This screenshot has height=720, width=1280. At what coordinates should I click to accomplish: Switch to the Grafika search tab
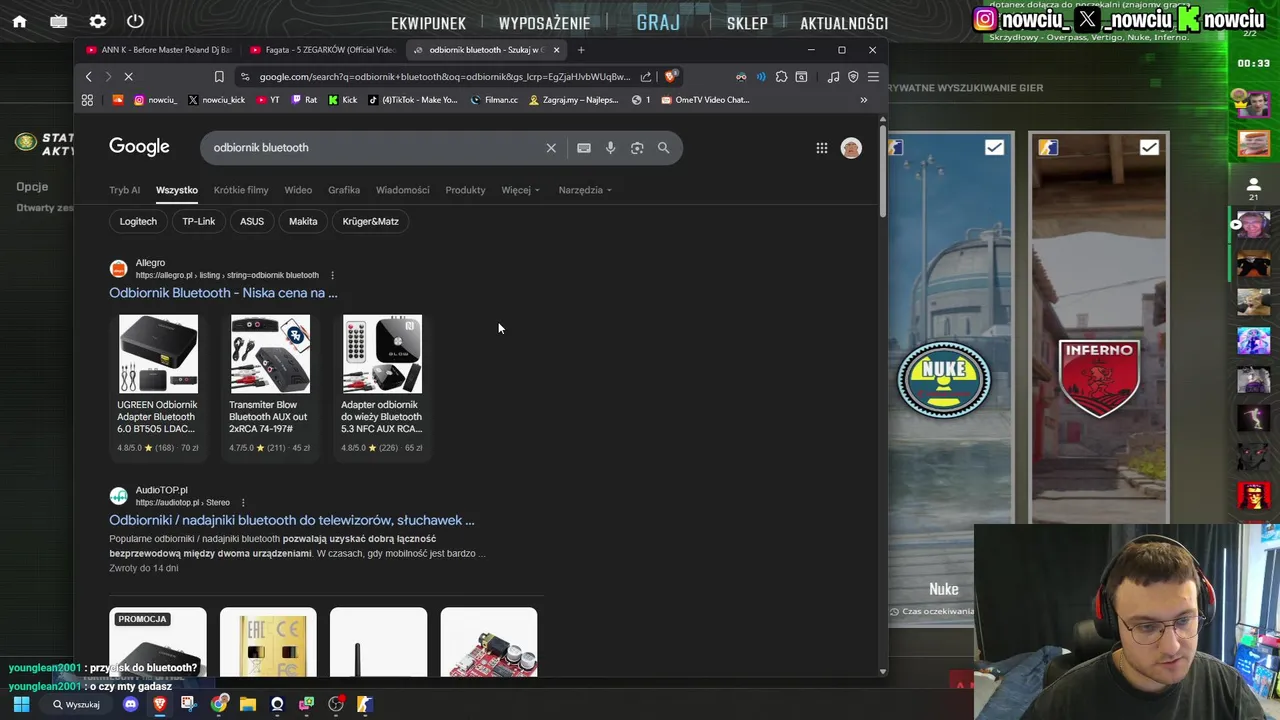point(344,190)
